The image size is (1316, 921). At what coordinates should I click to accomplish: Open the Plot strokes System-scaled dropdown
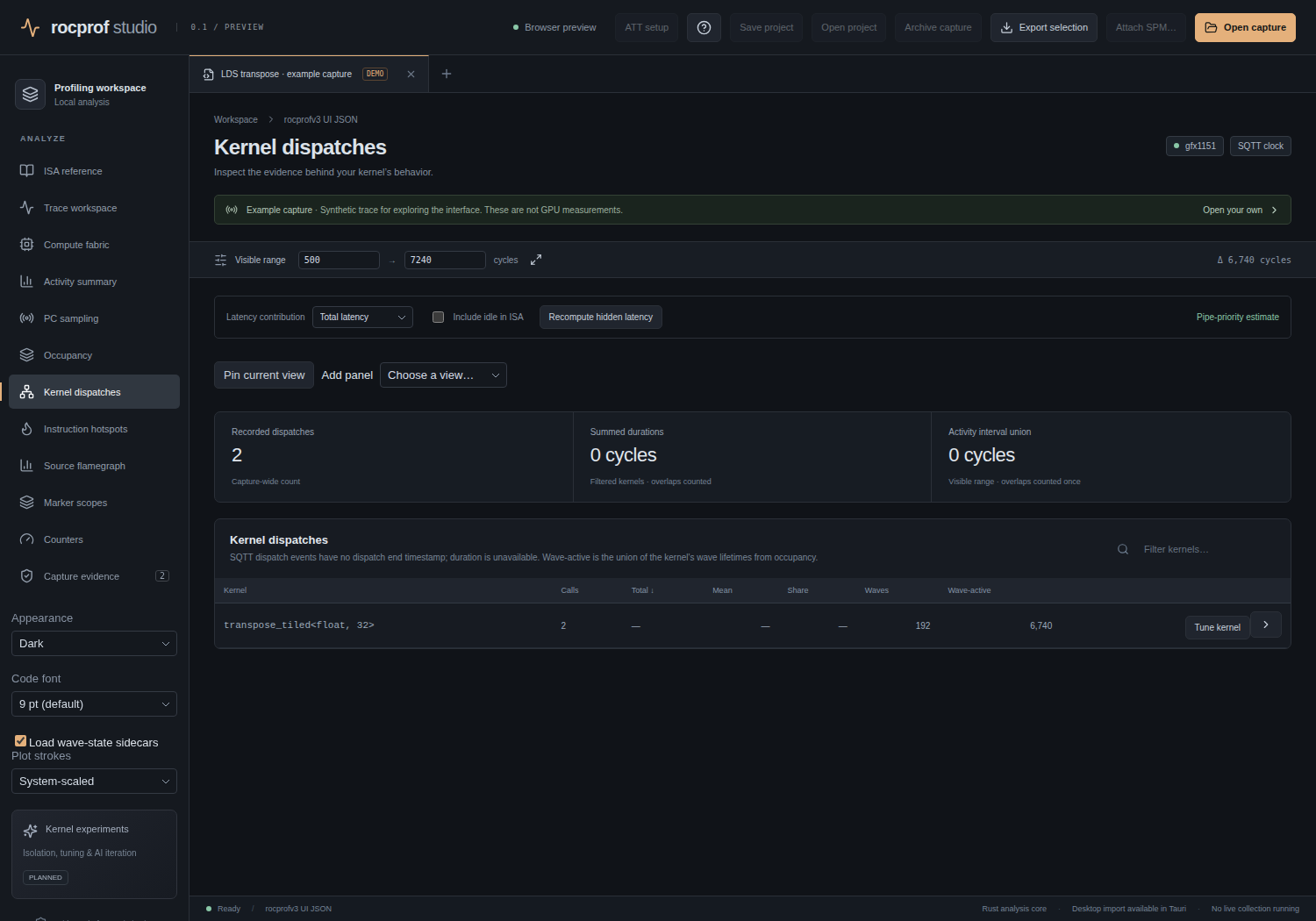94,782
